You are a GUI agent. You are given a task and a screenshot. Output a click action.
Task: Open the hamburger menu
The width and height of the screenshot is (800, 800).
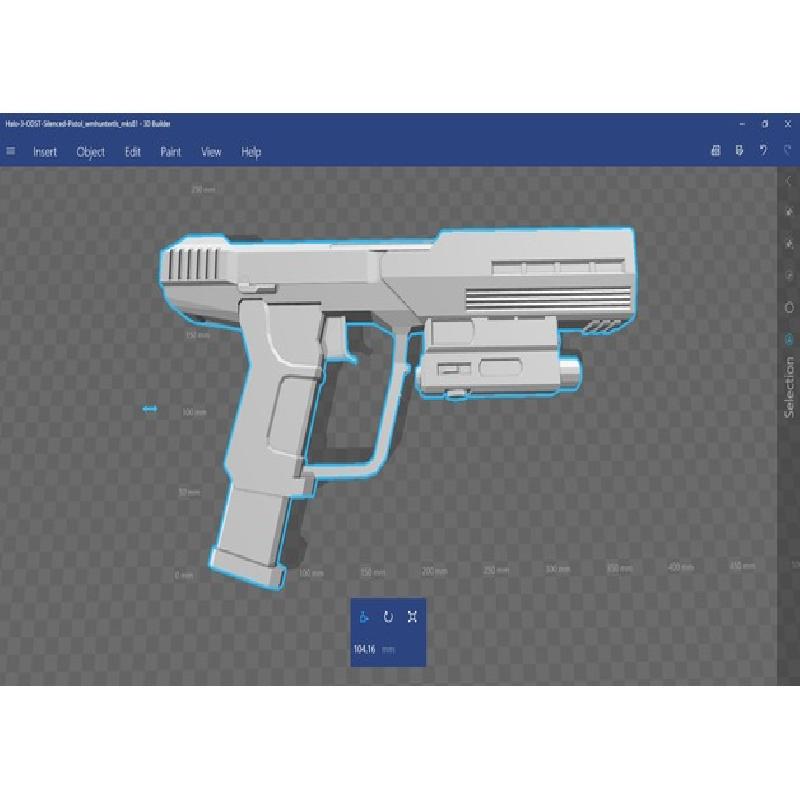click(x=10, y=151)
